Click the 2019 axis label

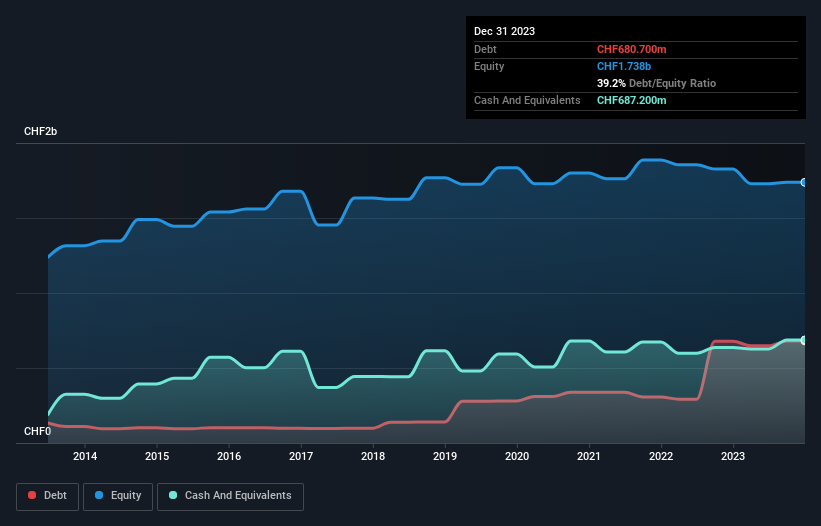tap(445, 456)
